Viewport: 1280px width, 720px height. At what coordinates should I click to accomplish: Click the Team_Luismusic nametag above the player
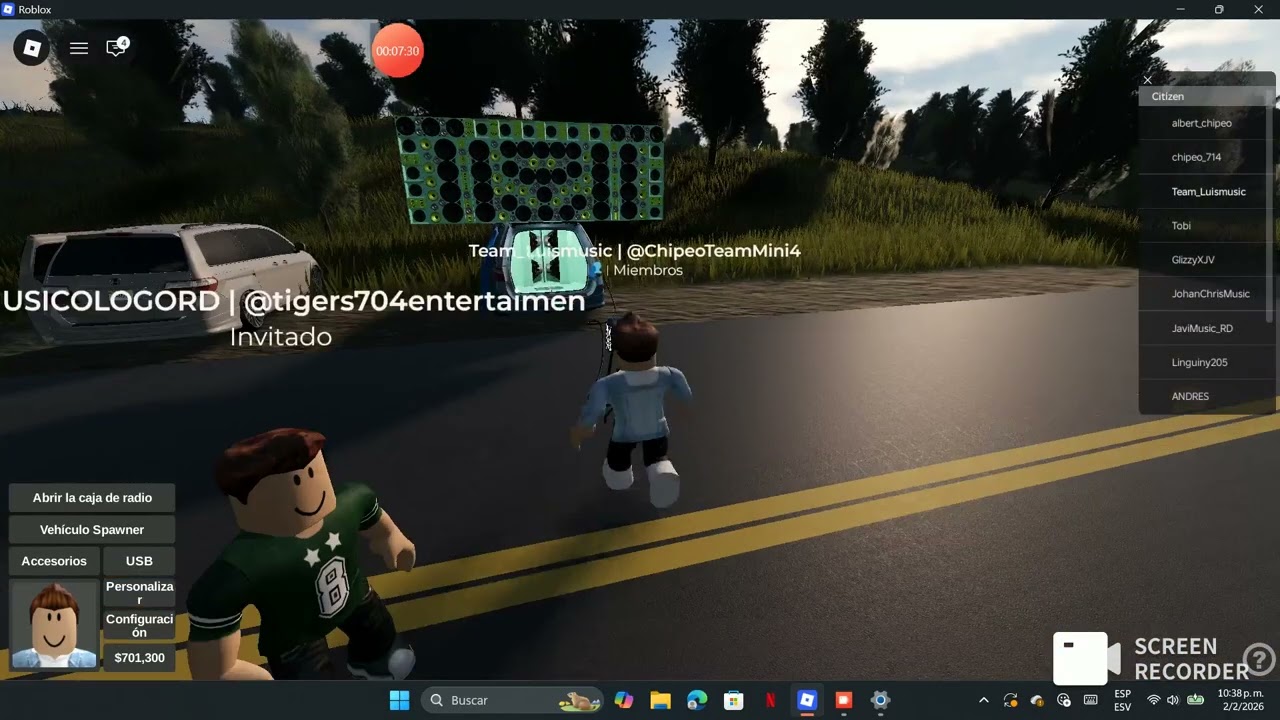coord(634,251)
